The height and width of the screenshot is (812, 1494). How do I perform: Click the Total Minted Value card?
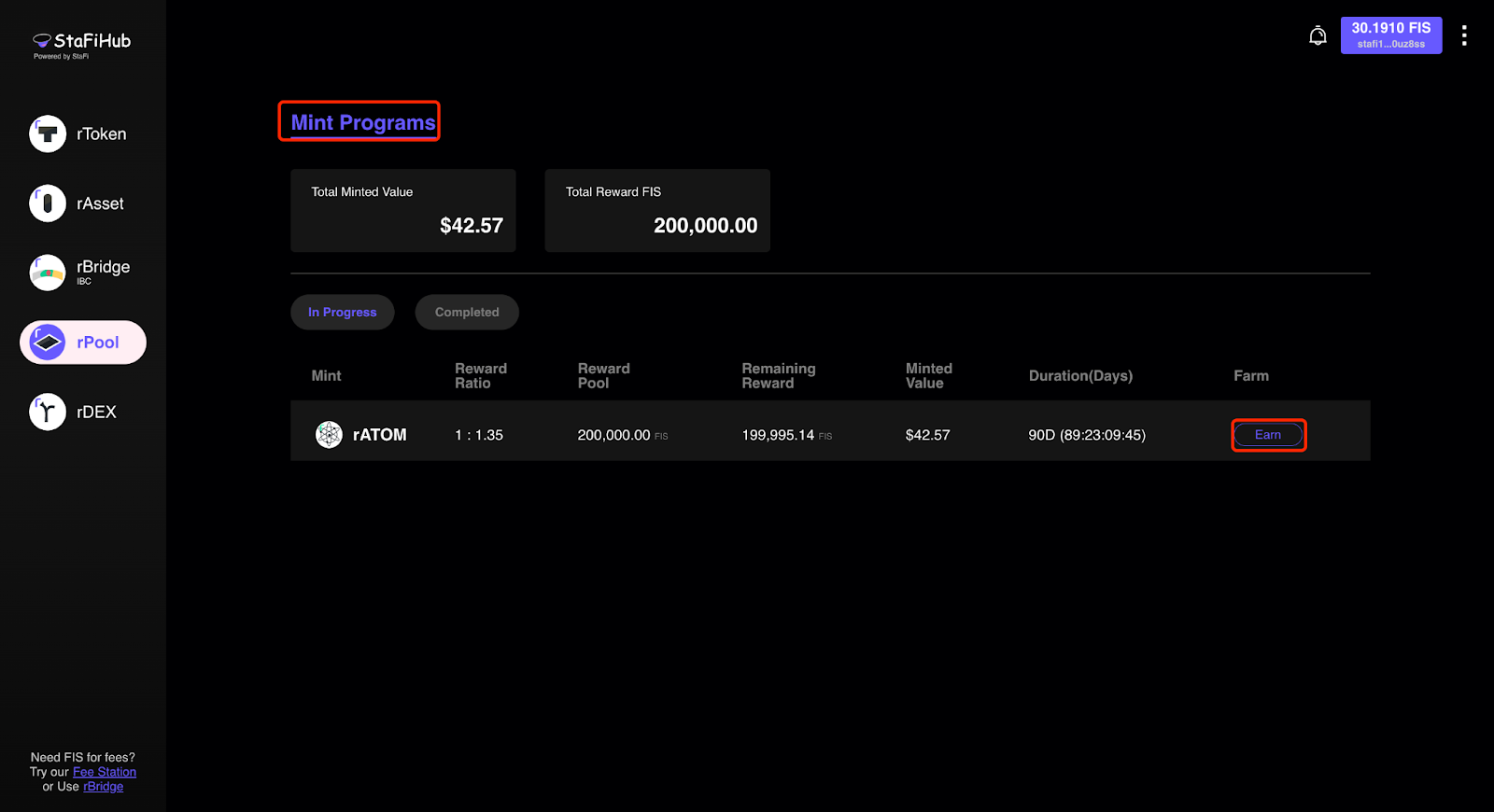[x=403, y=210]
